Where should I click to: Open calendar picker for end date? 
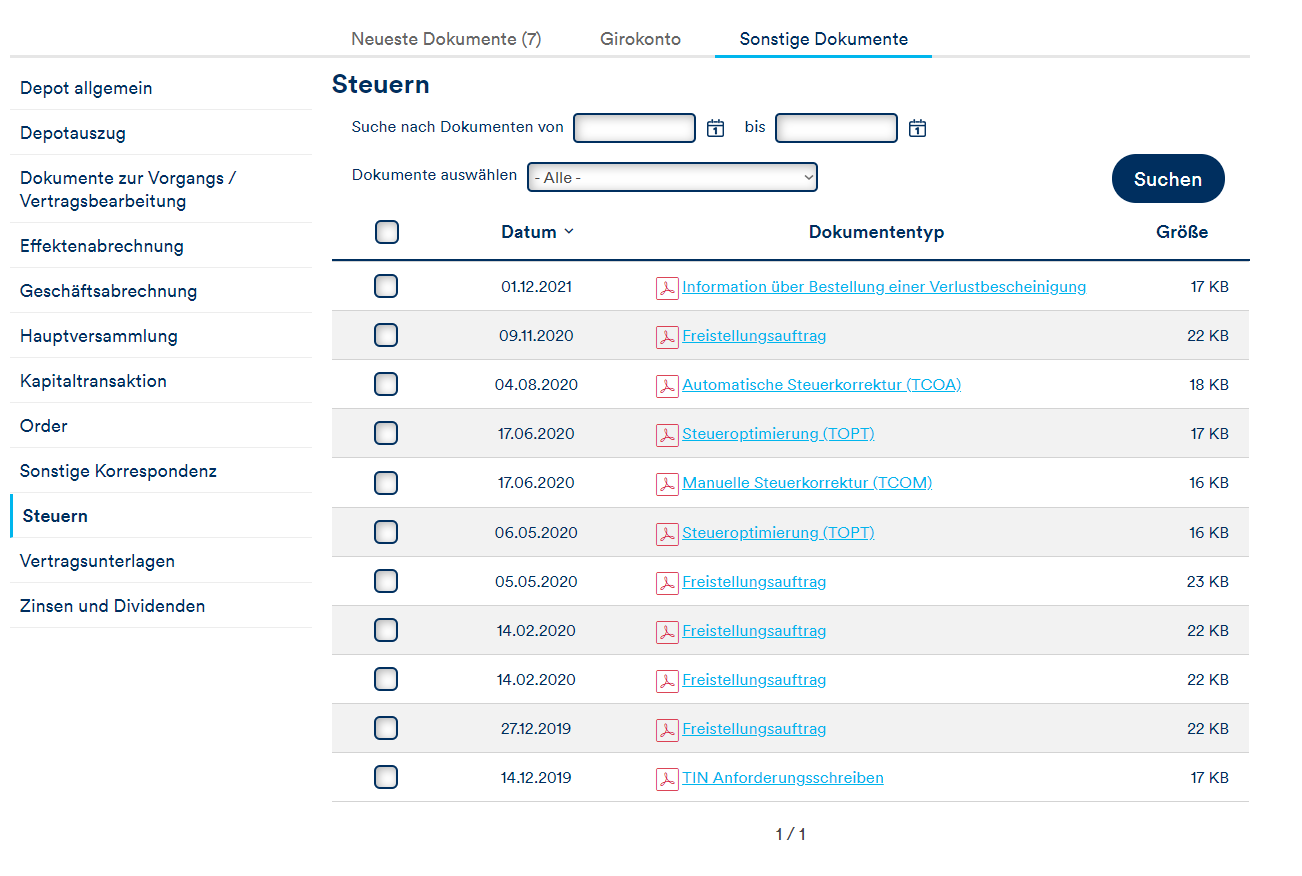click(x=917, y=128)
